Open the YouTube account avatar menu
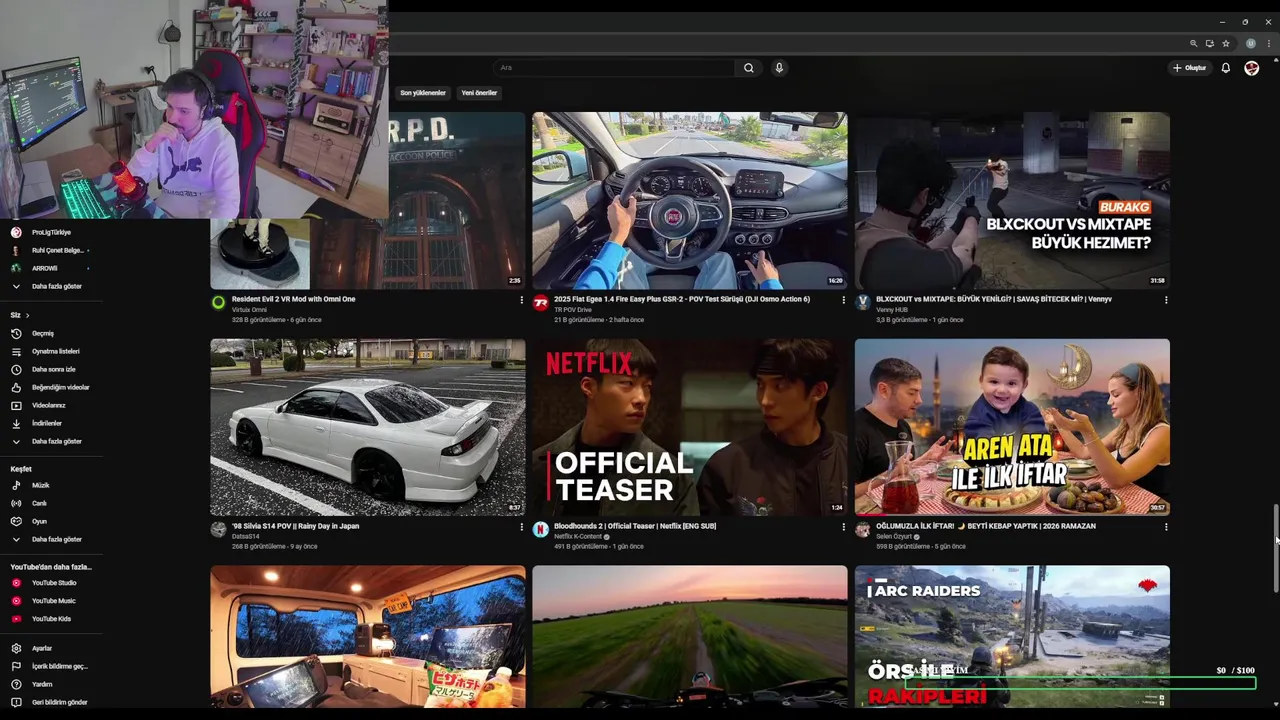Image resolution: width=1280 pixels, height=720 pixels. 1251,68
